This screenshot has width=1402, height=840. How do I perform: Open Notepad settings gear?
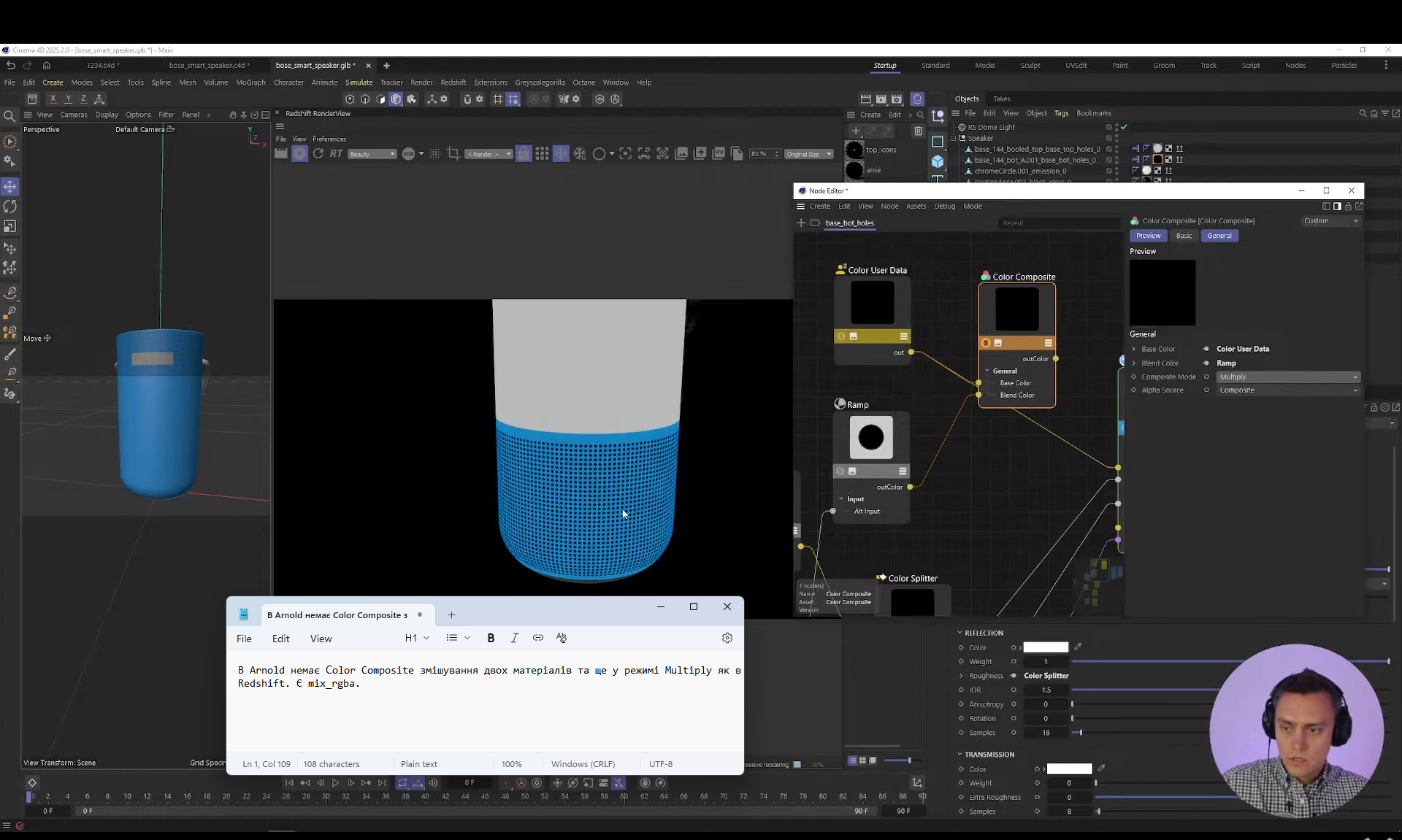coord(727,638)
